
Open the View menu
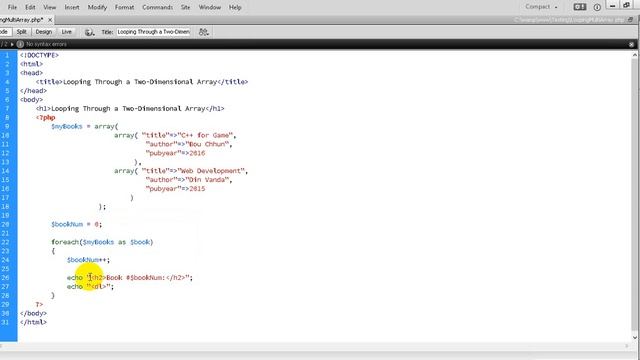coord(49,7)
